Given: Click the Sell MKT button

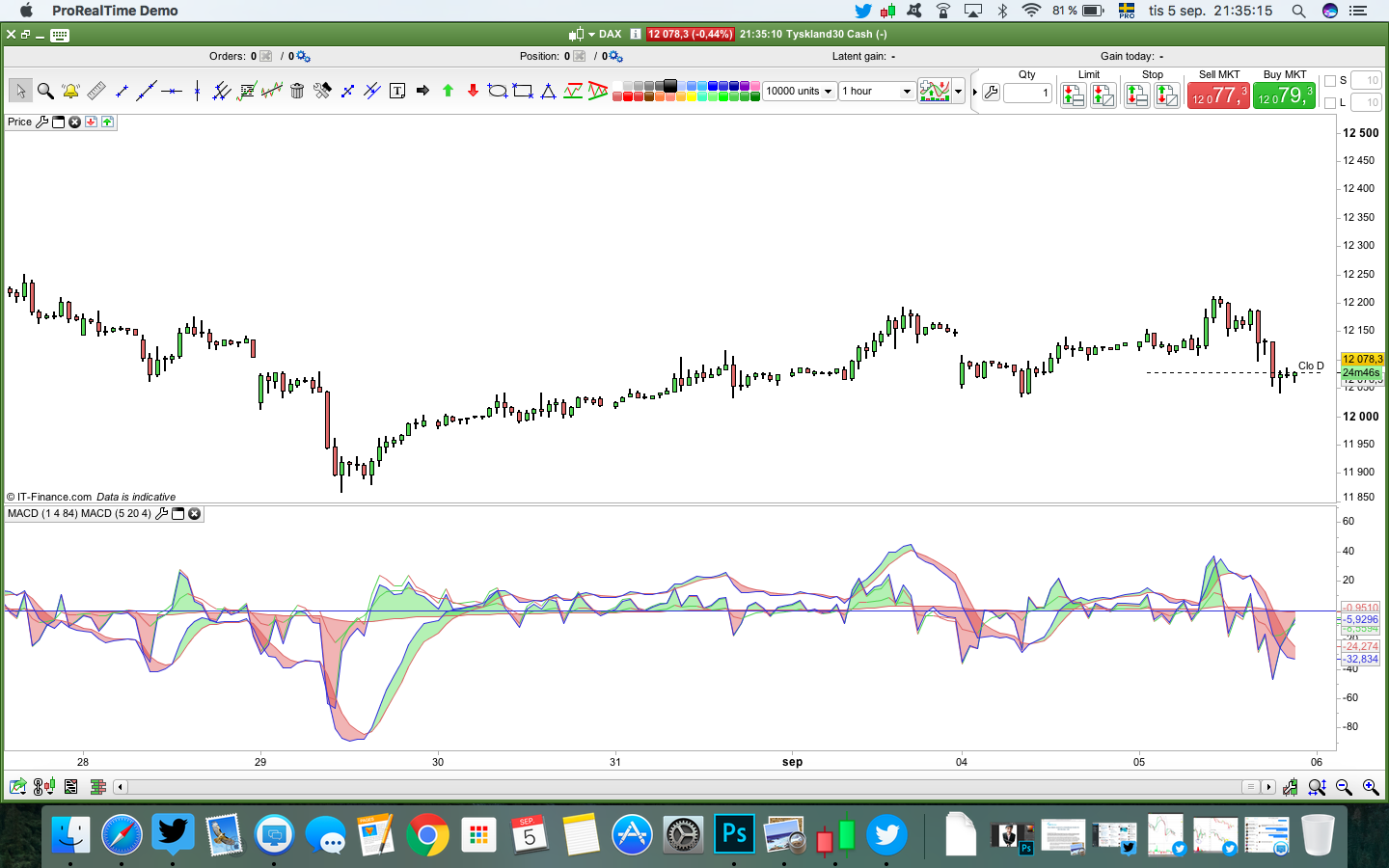Looking at the screenshot, I should 1218,95.
